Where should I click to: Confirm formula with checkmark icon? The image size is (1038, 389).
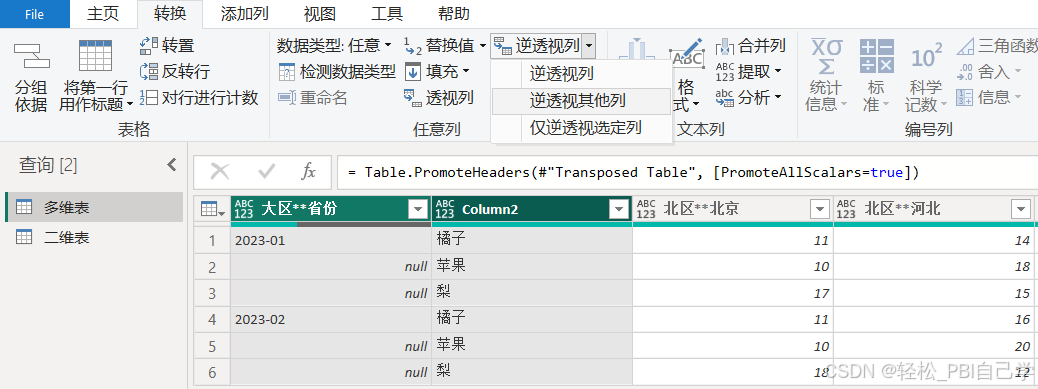pos(267,172)
